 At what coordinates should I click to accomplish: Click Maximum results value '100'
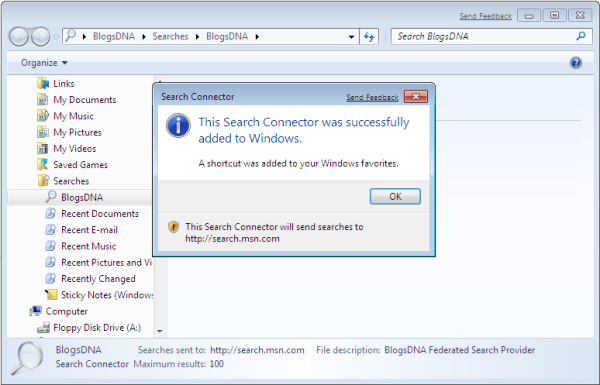[x=217, y=364]
